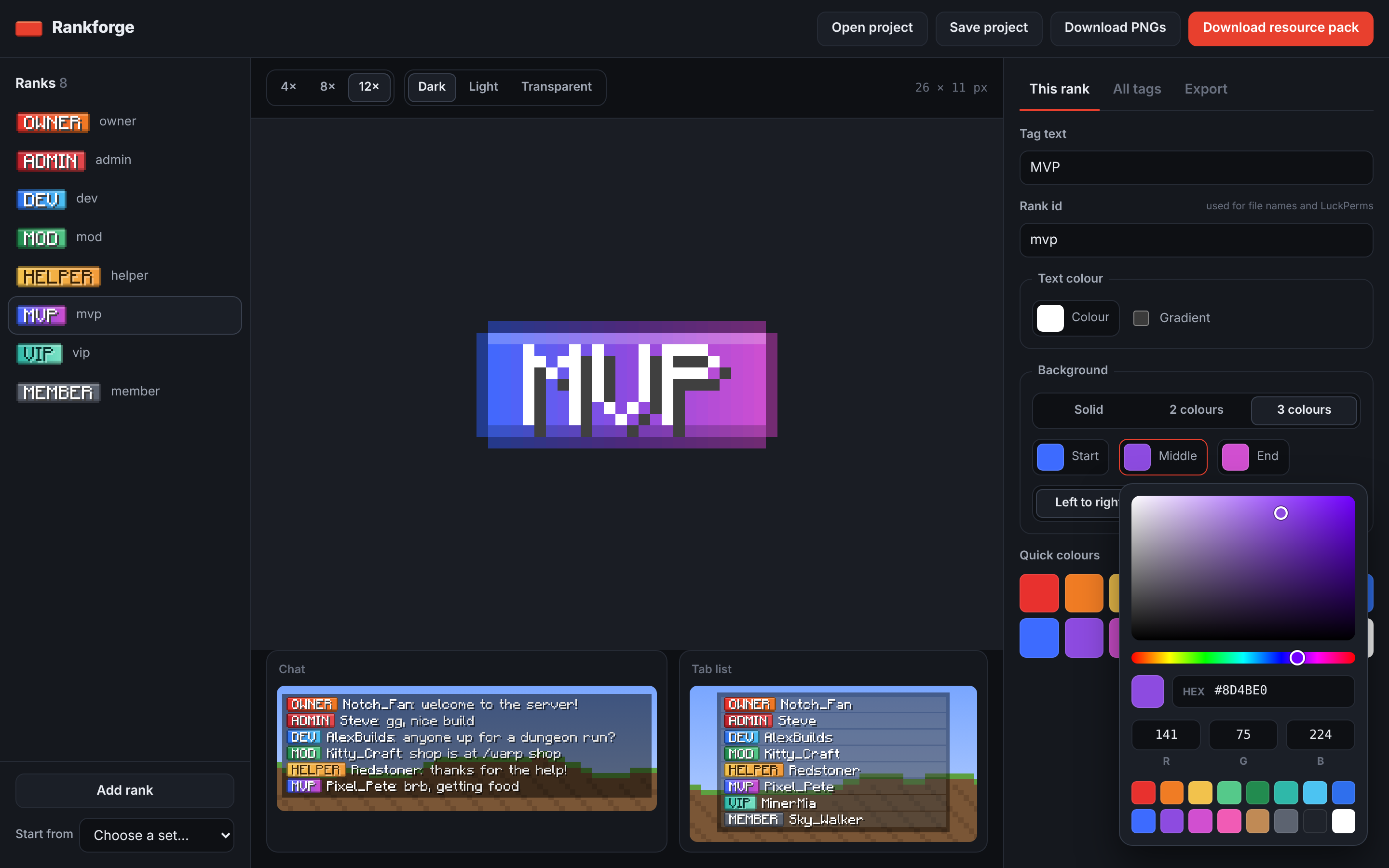Enable the Gradient checkbox for text colour
1389x868 pixels.
point(1141,317)
